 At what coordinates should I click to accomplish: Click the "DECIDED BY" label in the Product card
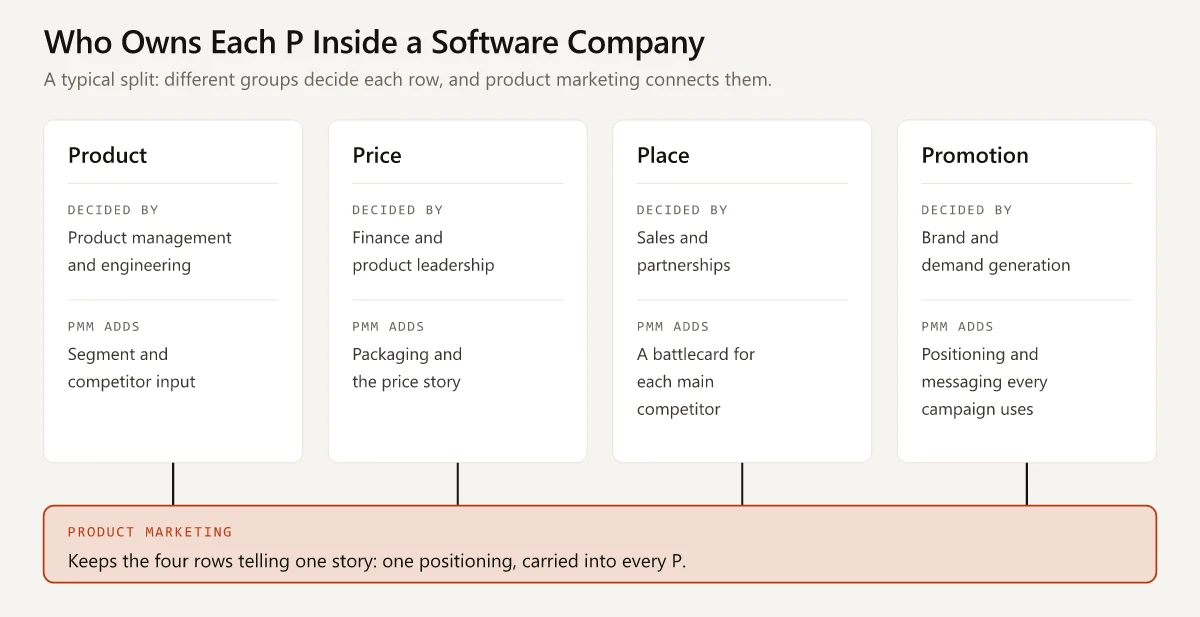tap(113, 210)
